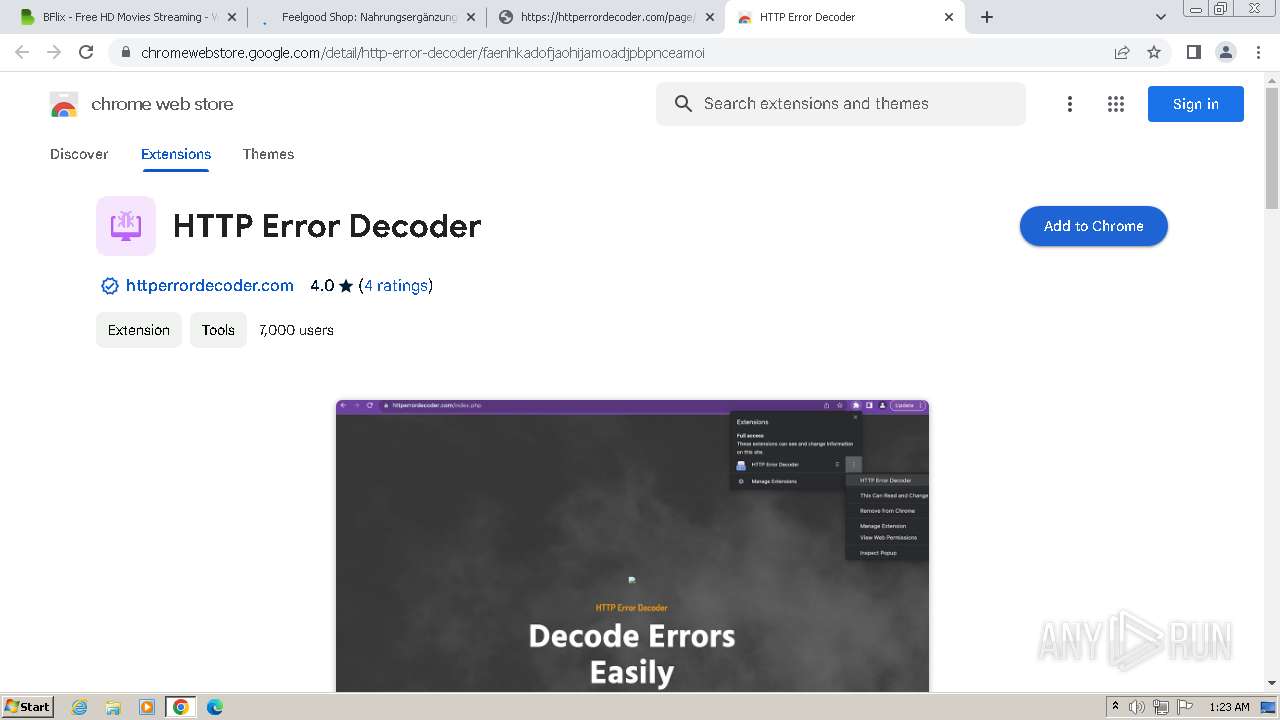Screen dimensions: 1280x720
Task: Click the Chrome forward arrow
Action: [54, 52]
